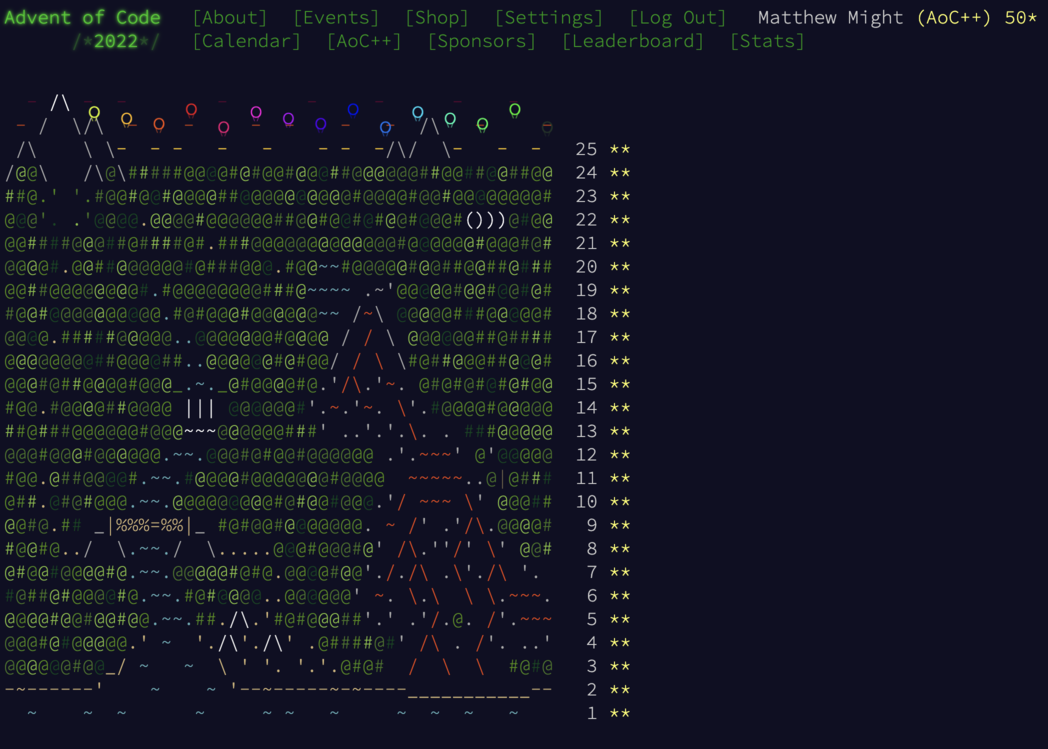Screen dimensions: 1048x749
Task: Click the %%=% sign in row 9
Action: tap(150, 525)
